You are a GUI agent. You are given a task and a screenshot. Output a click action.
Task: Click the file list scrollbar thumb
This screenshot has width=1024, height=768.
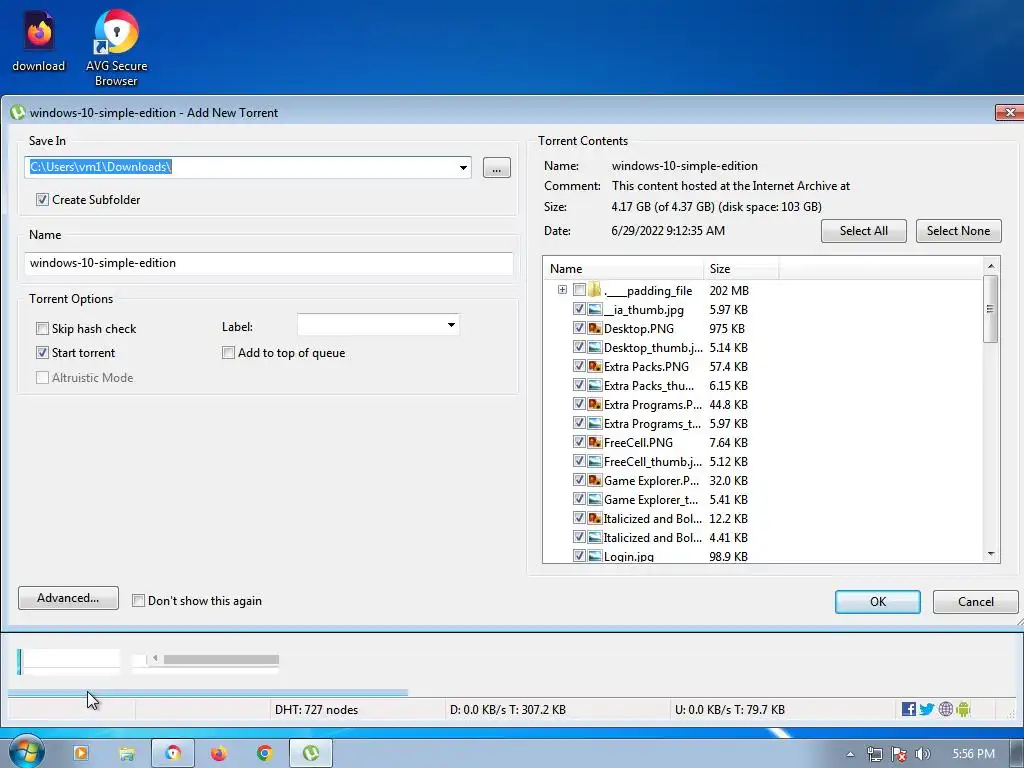990,309
